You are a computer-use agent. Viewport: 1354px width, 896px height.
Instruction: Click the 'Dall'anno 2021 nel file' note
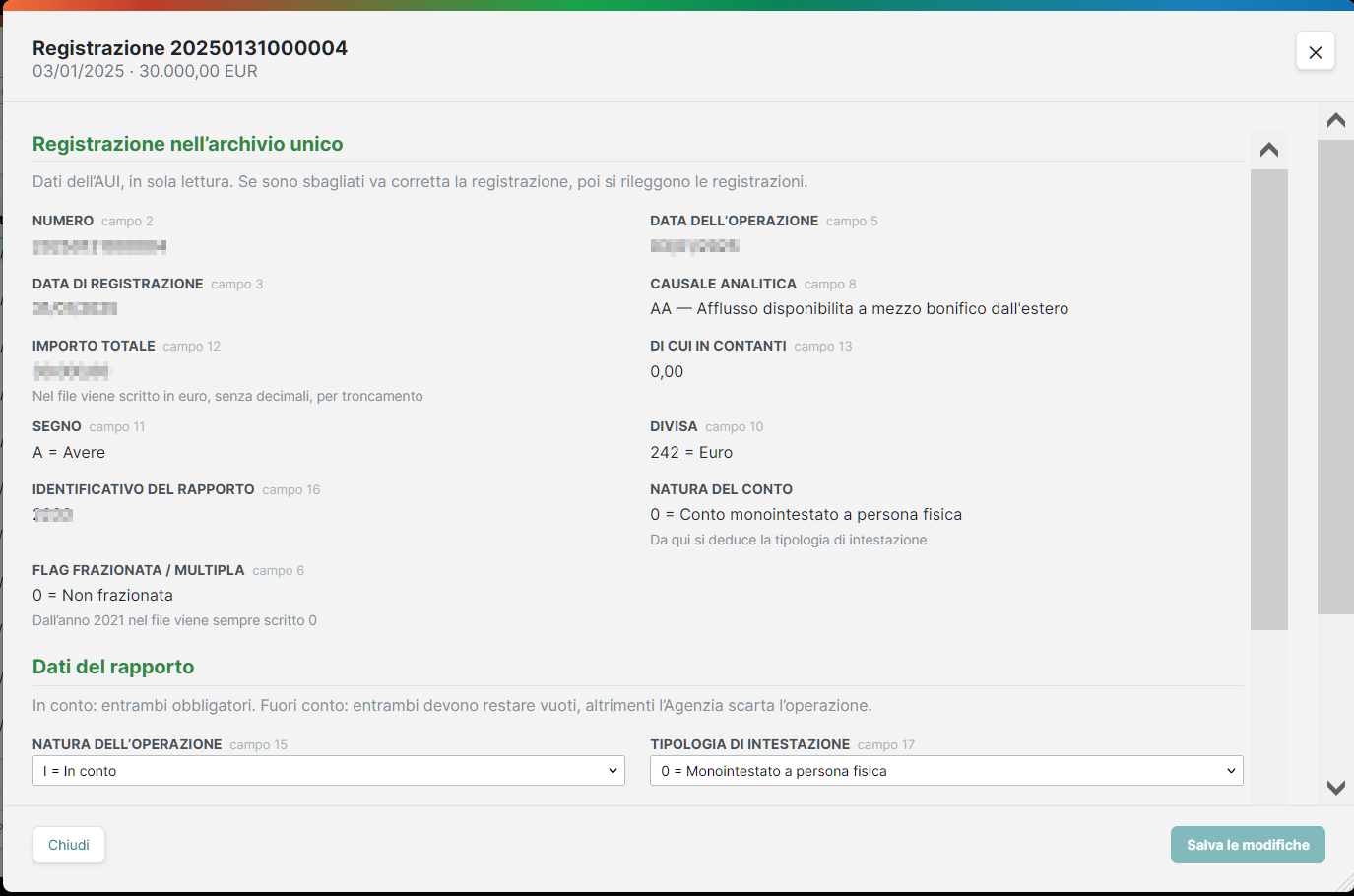[174, 620]
